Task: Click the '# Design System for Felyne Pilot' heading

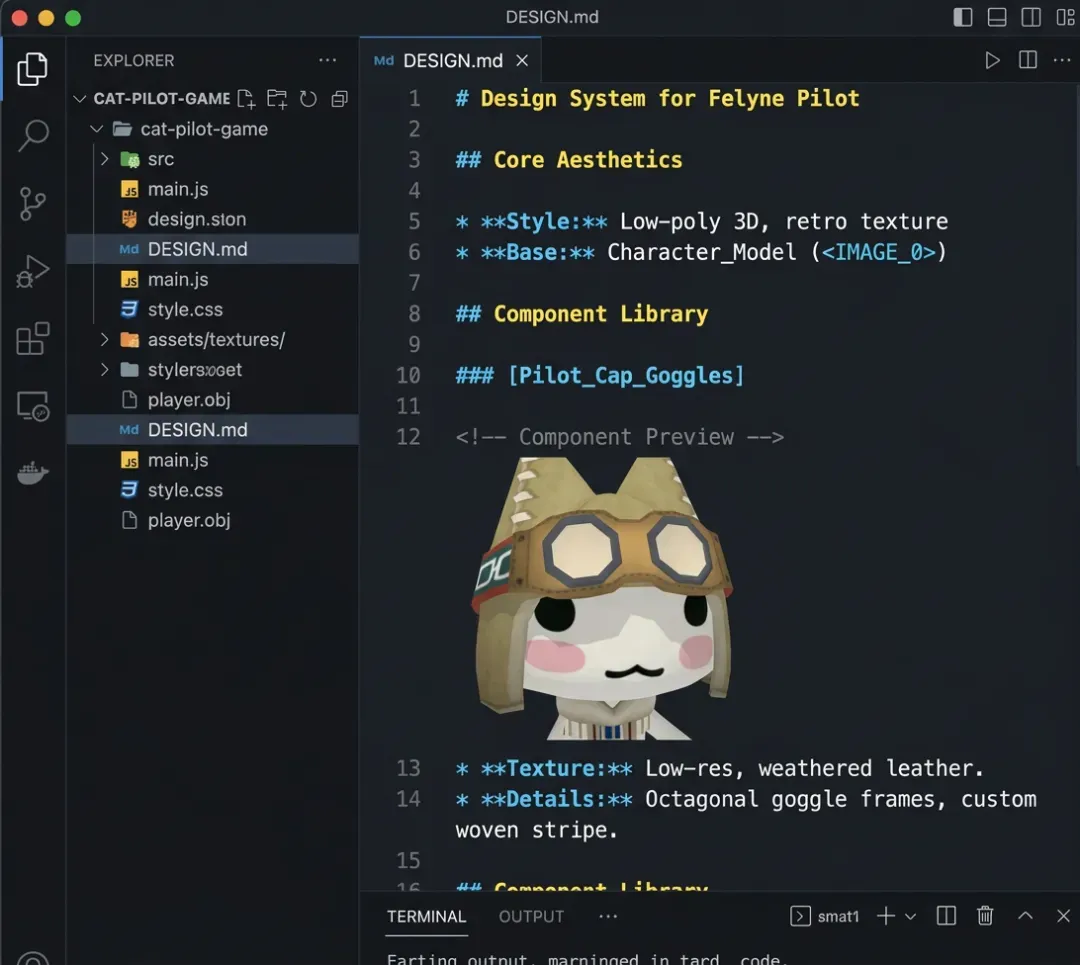Action: pos(657,98)
